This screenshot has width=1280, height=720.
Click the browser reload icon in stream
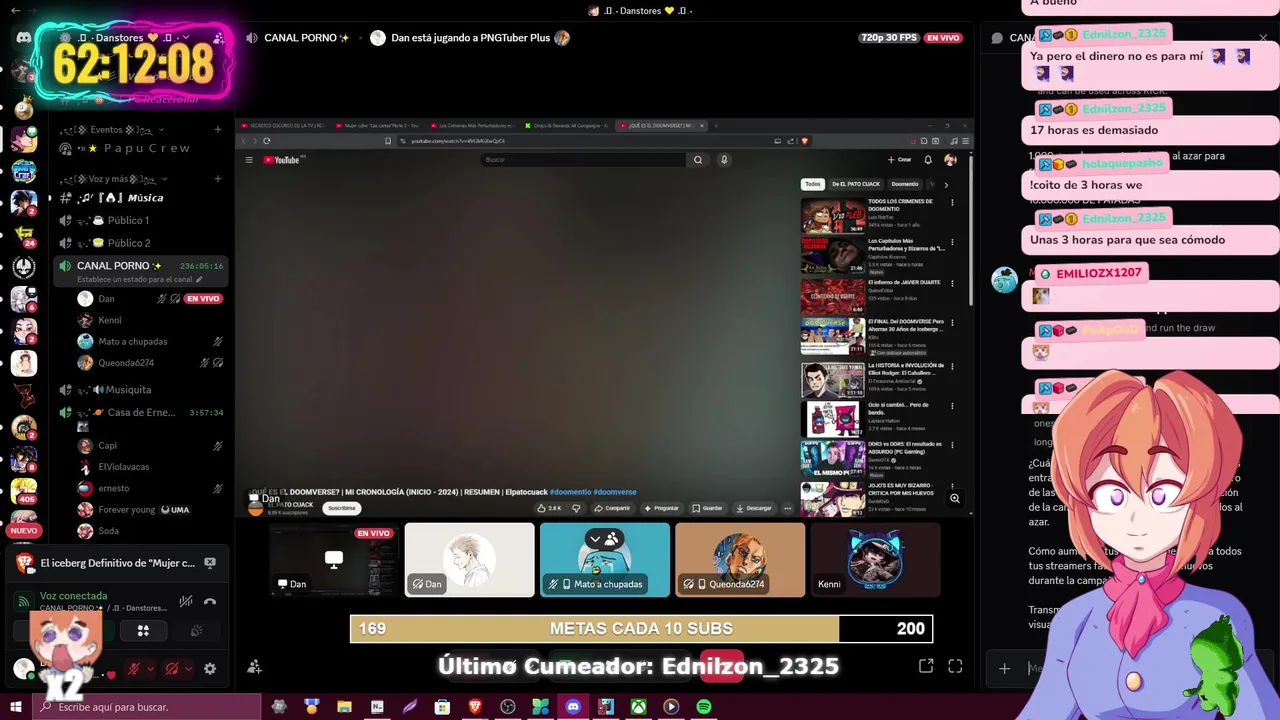(267, 141)
